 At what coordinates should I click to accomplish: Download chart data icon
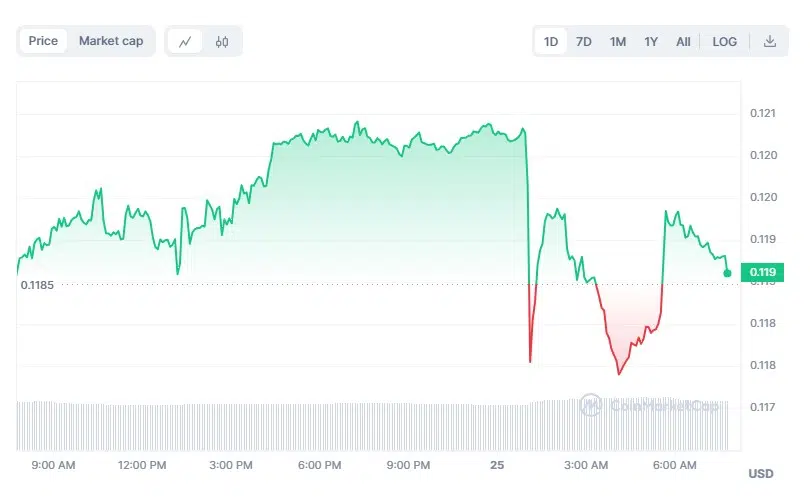770,41
